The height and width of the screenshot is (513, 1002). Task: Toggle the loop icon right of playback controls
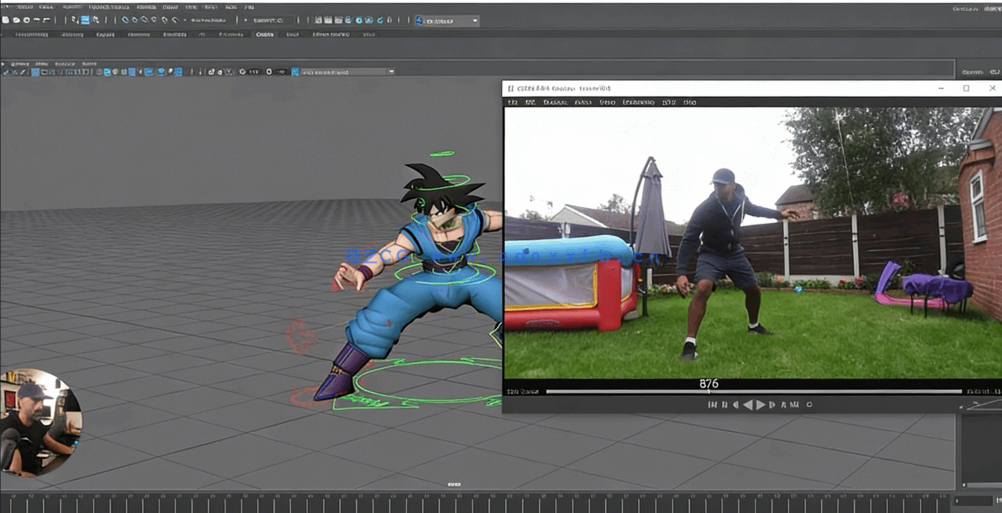(809, 405)
